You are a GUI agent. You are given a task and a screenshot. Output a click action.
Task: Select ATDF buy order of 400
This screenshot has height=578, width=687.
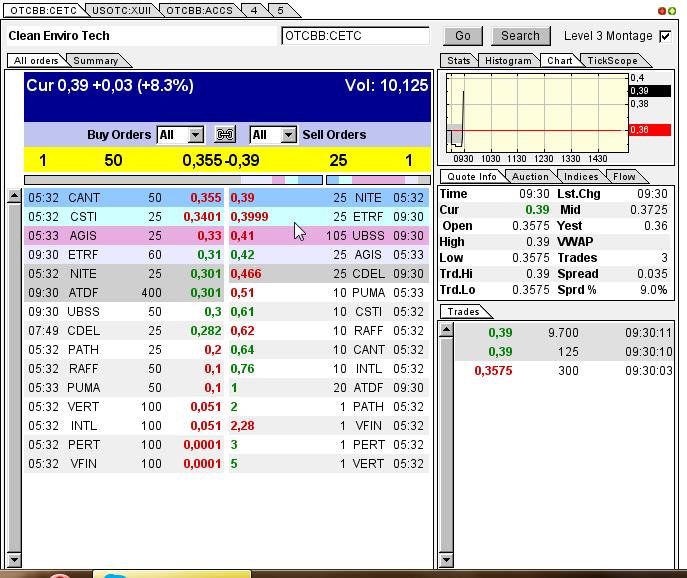[x=124, y=293]
